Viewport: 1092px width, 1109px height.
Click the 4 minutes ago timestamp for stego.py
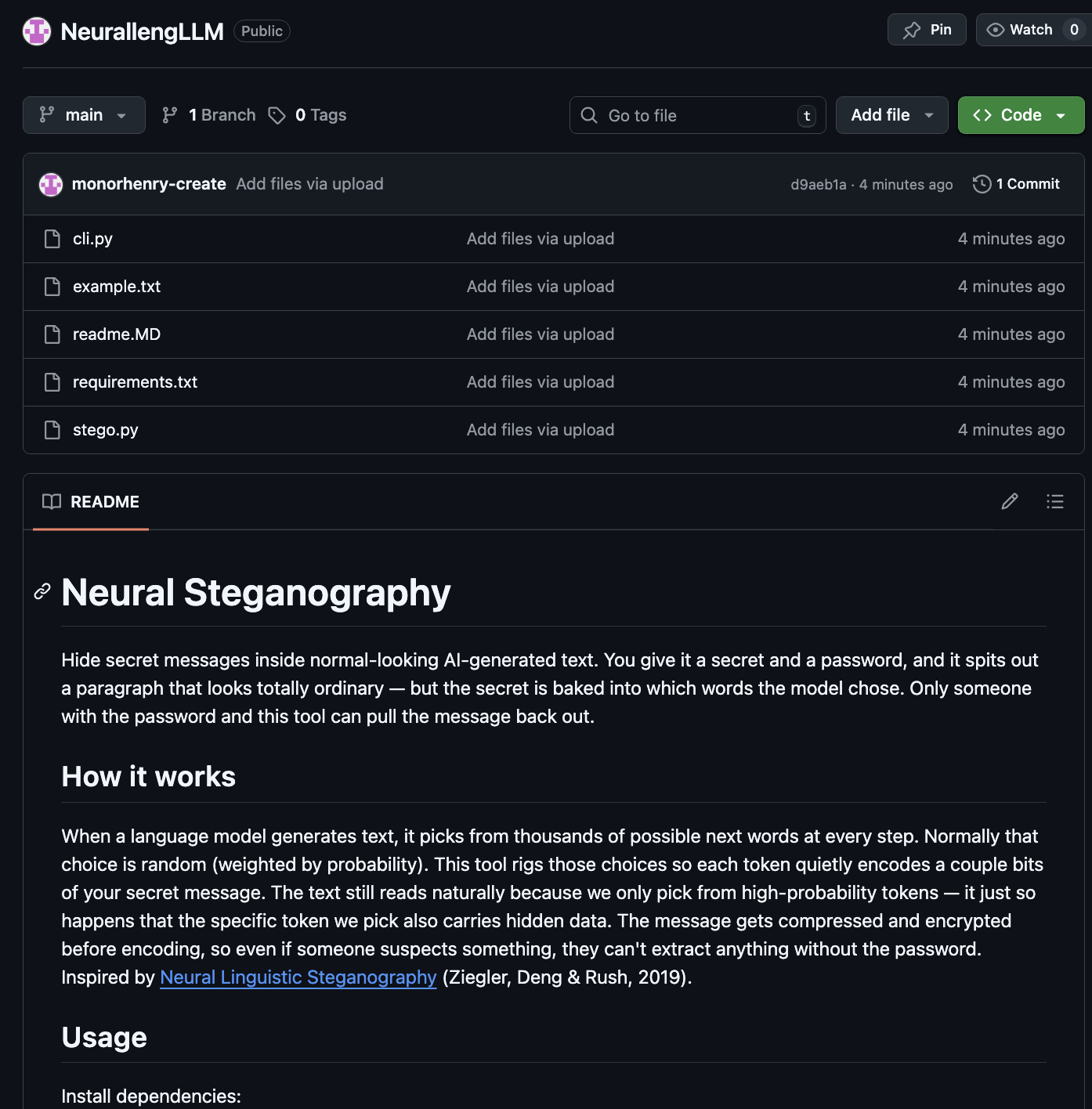[x=1011, y=430]
